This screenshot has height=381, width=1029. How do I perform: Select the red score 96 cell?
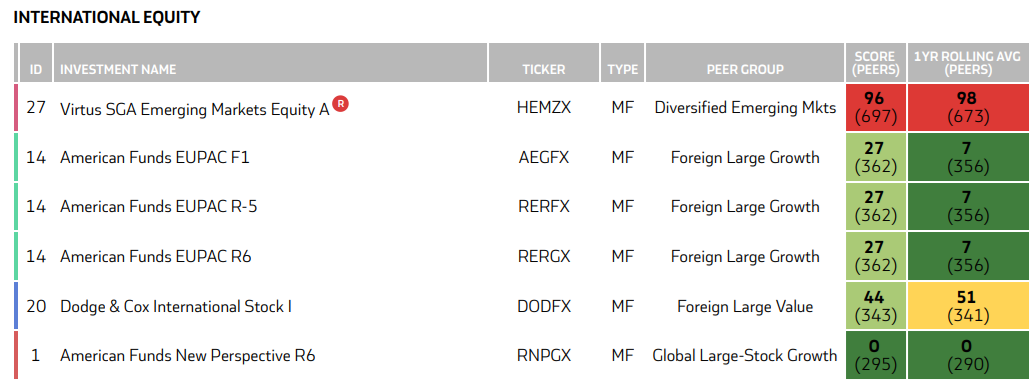[x=875, y=108]
